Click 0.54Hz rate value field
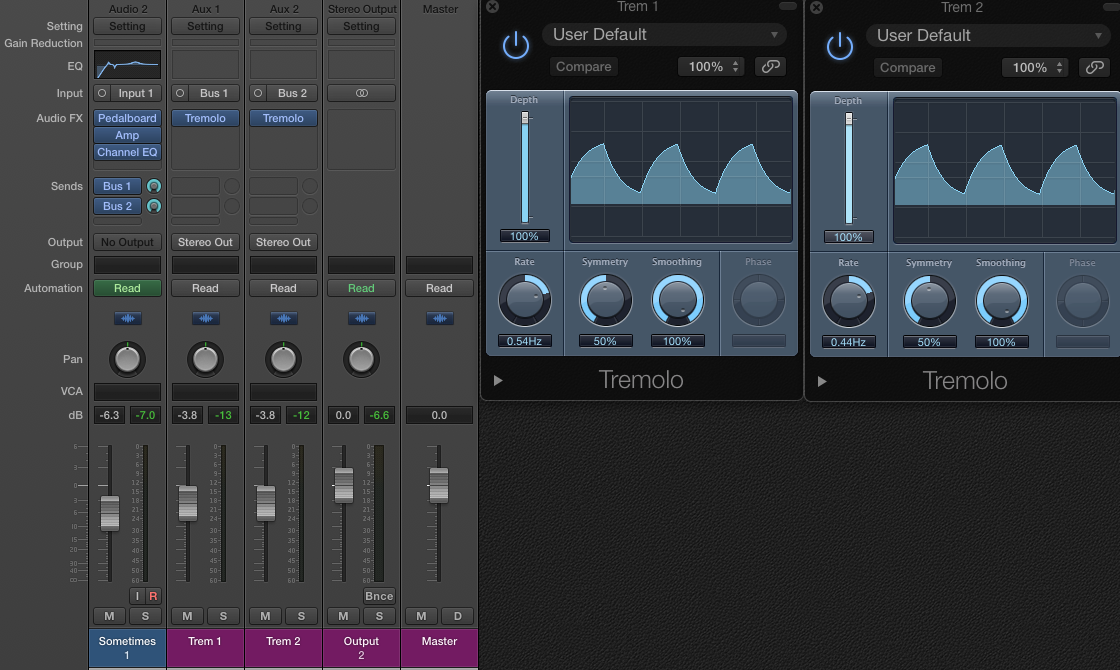 tap(524, 341)
